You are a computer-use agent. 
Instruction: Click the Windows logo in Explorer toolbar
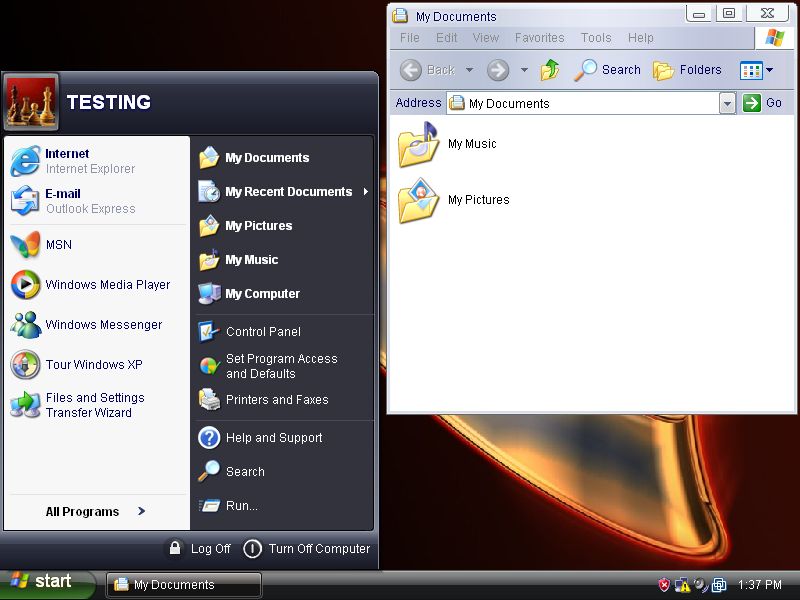click(x=774, y=38)
